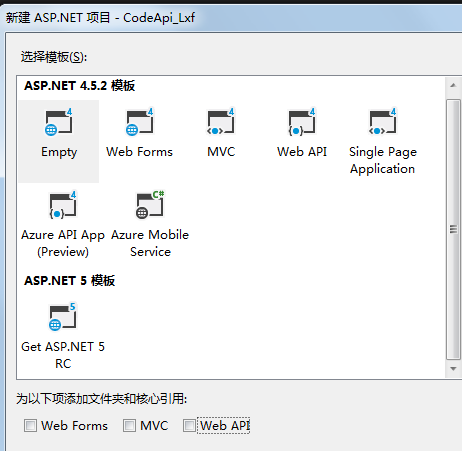Click the "选择模板(S):" label
462x451 pixels.
(x=54, y=57)
